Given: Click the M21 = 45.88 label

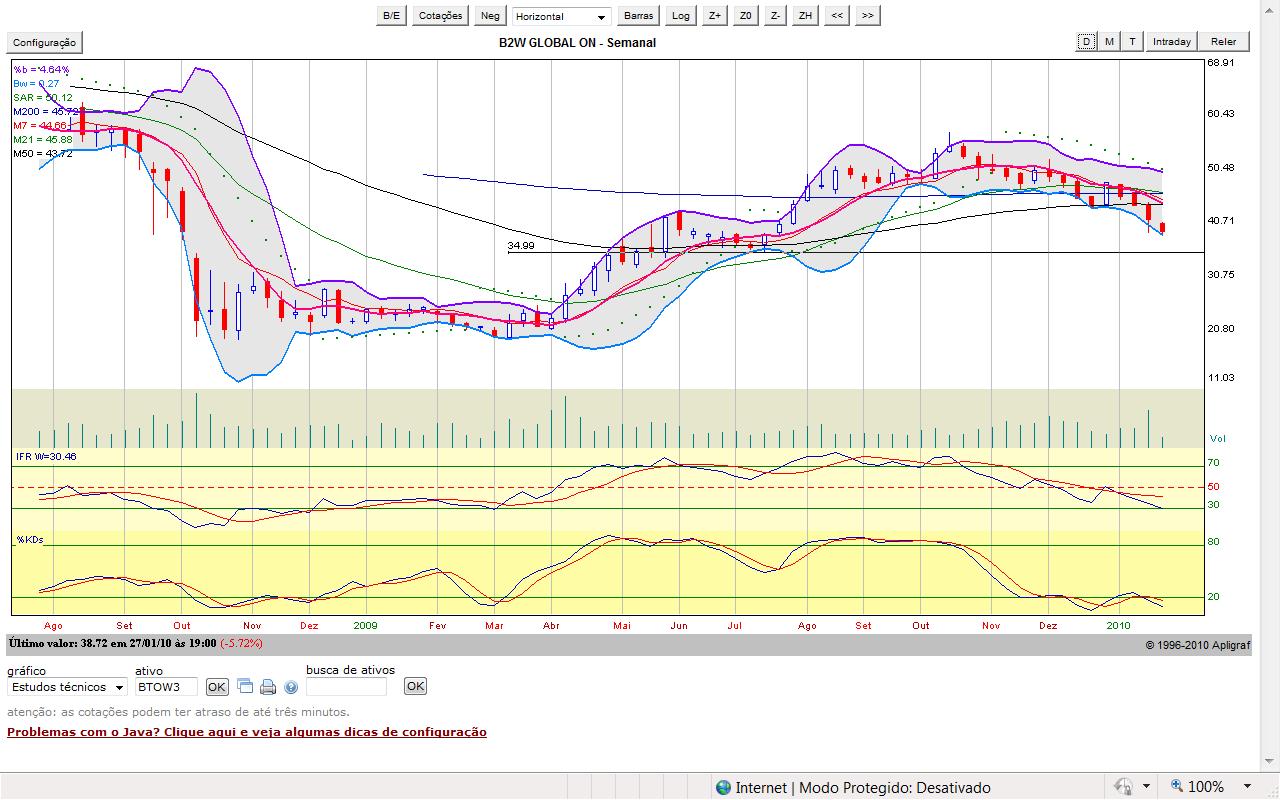Looking at the screenshot, I should (42, 140).
